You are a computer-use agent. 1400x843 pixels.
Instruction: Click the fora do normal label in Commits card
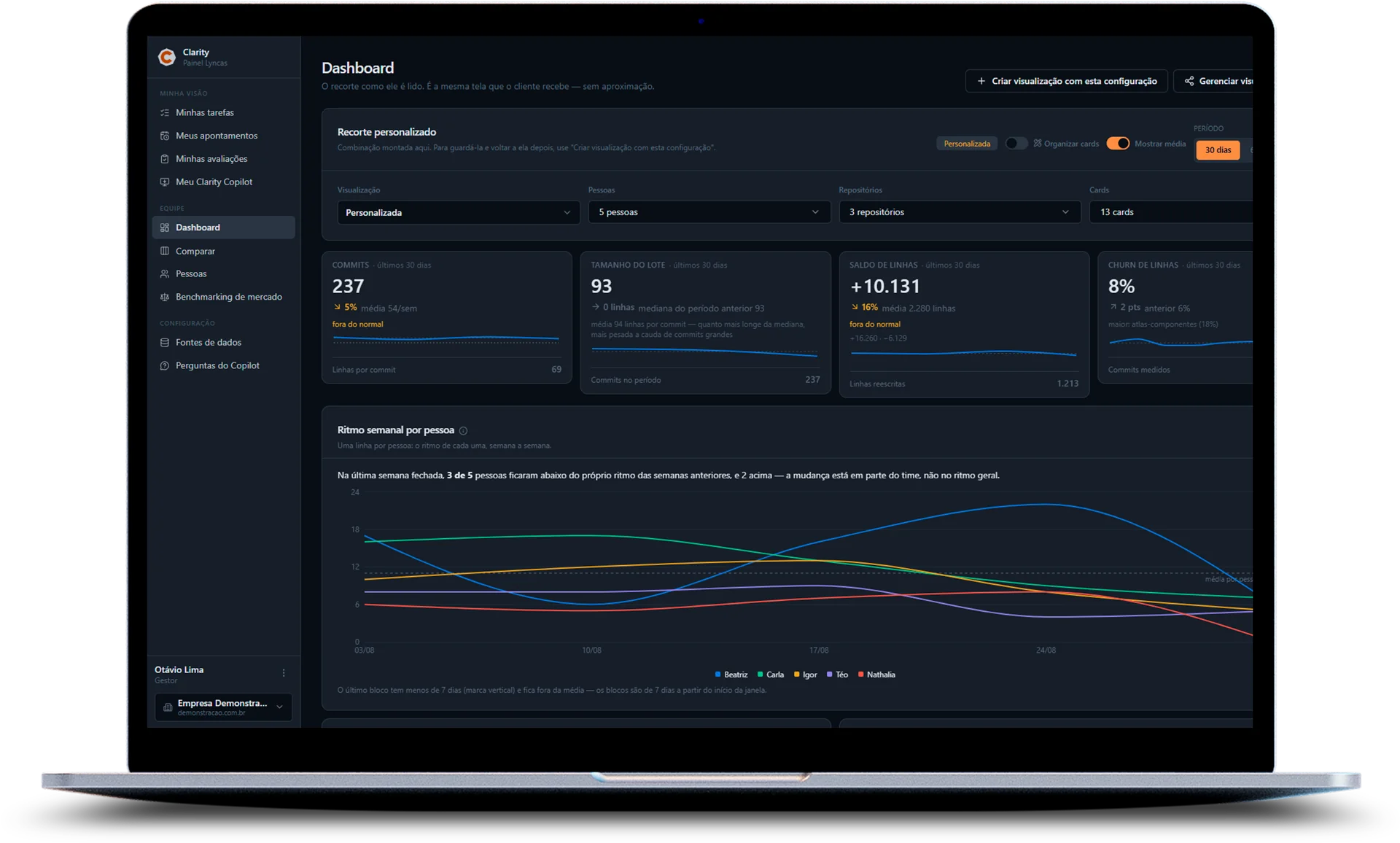coord(357,325)
